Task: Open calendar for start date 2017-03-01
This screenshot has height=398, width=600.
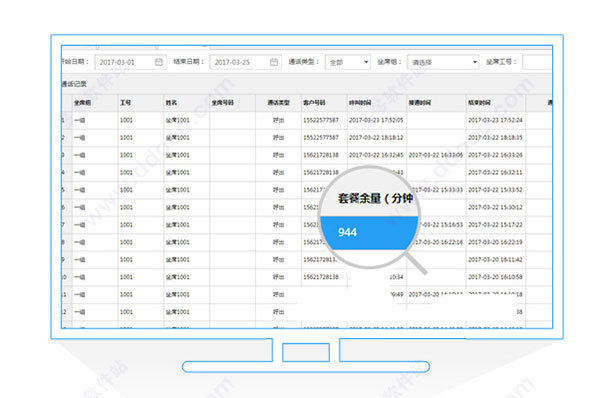Action: pos(159,62)
